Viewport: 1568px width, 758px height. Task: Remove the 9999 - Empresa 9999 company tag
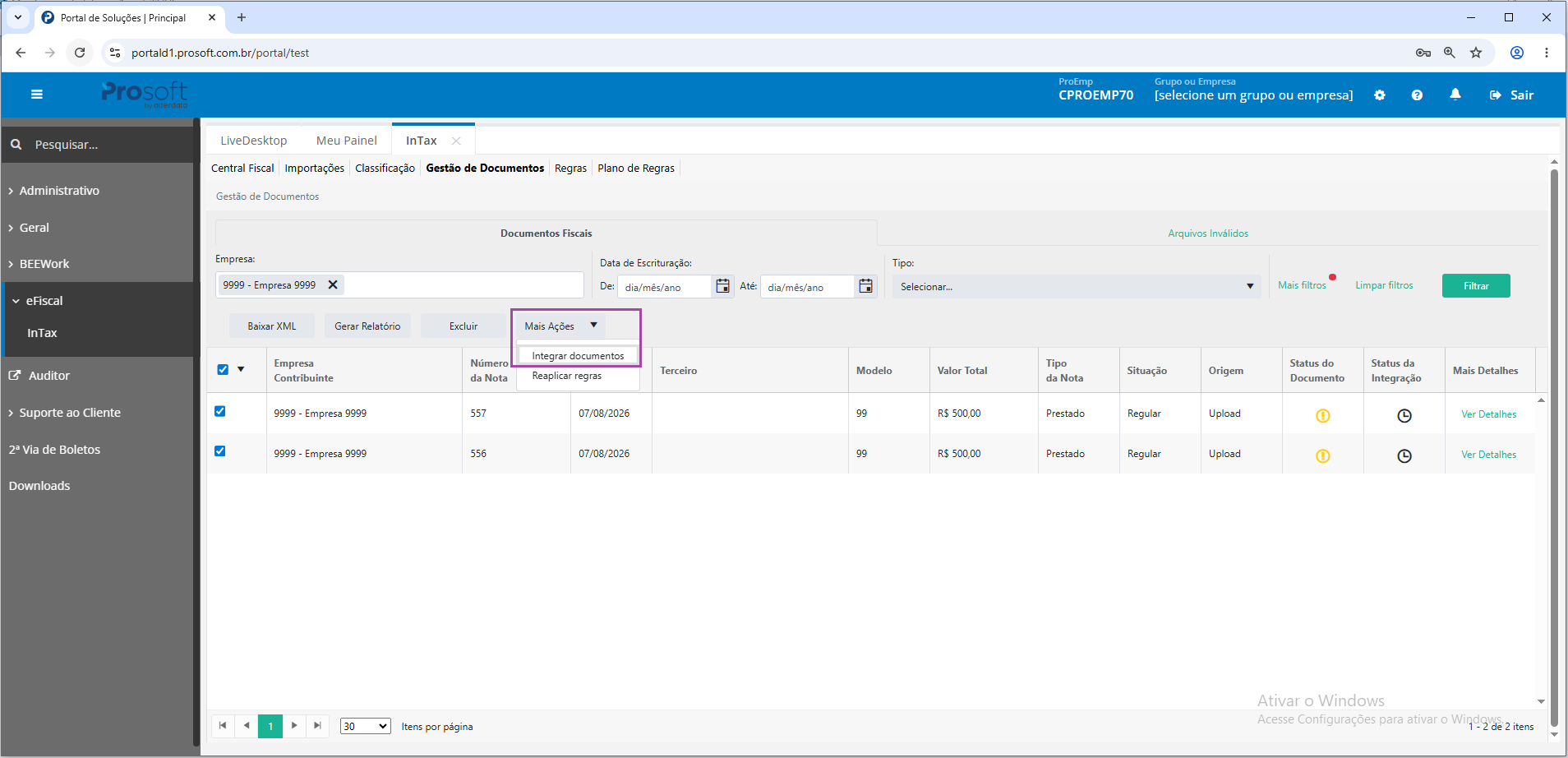333,284
